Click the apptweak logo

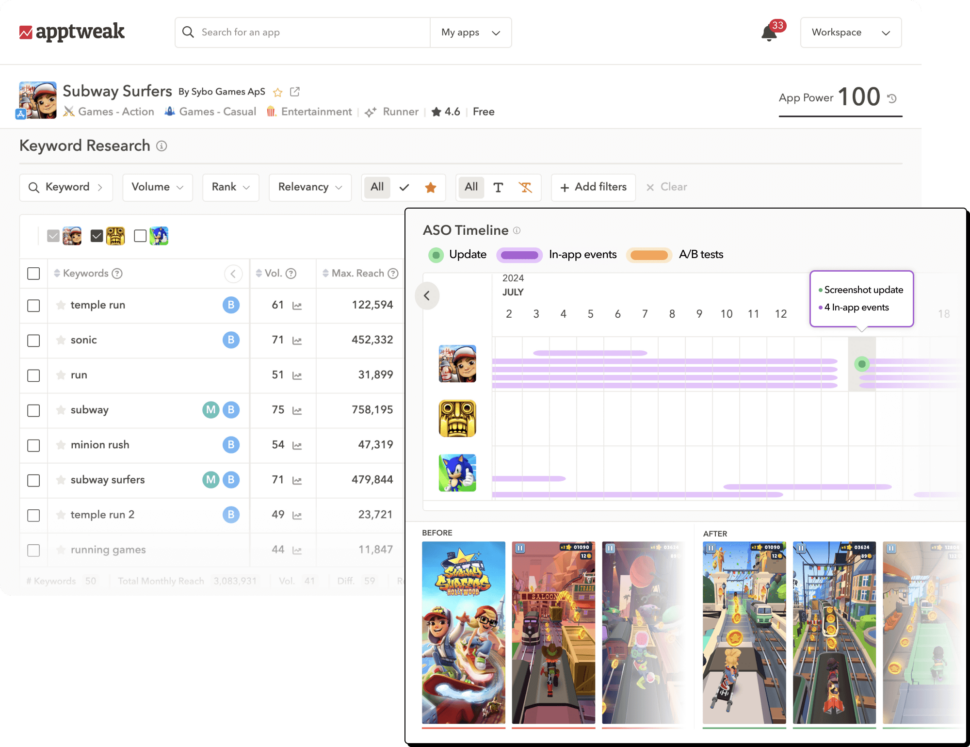coord(72,32)
